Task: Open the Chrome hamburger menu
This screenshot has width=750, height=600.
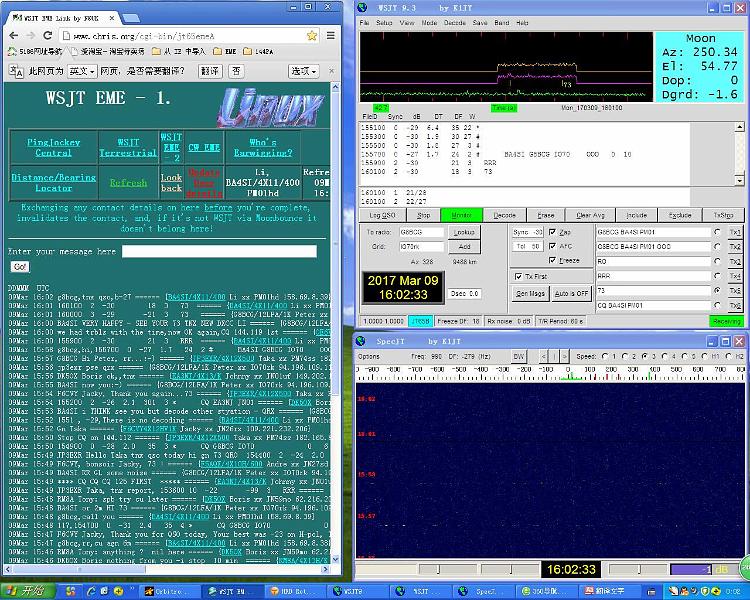Action: [x=331, y=35]
